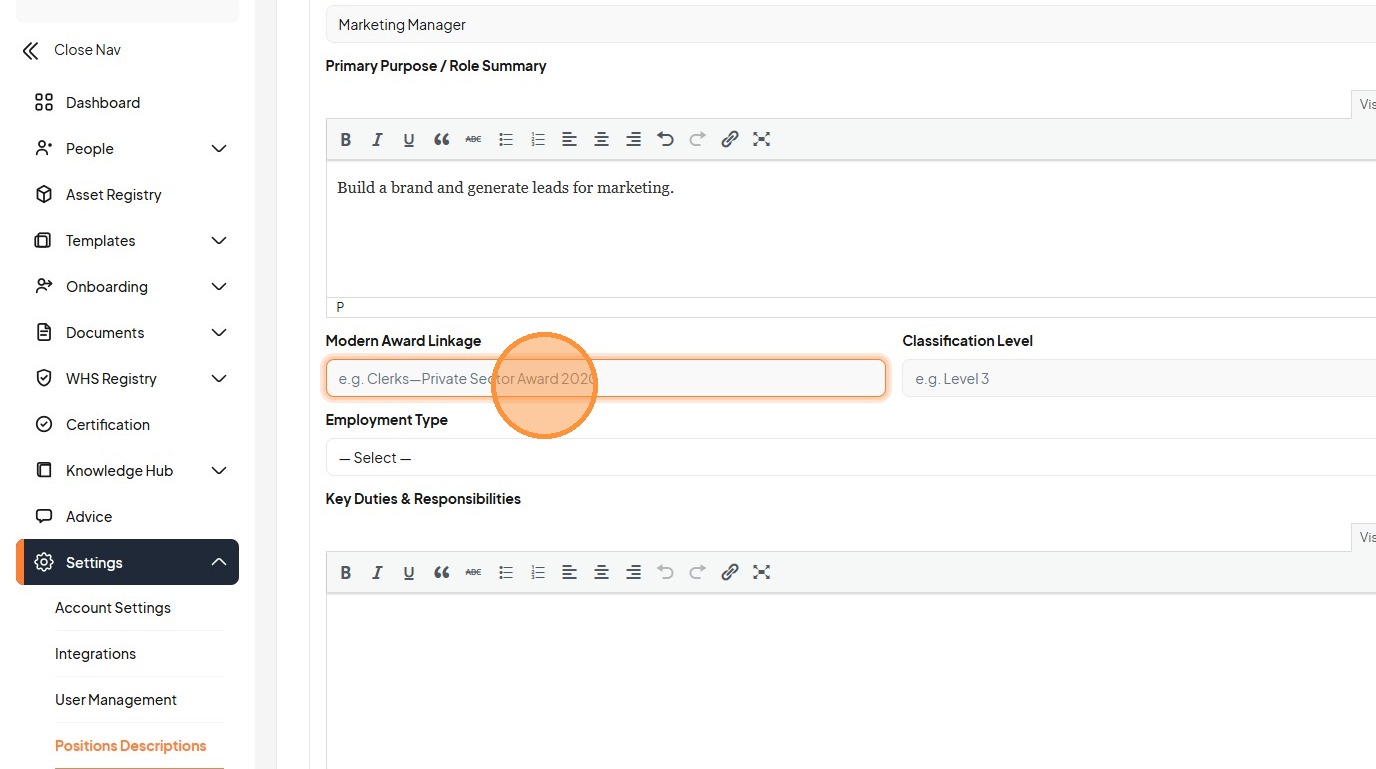
Task: Expand the People menu chevron
Action: click(219, 149)
